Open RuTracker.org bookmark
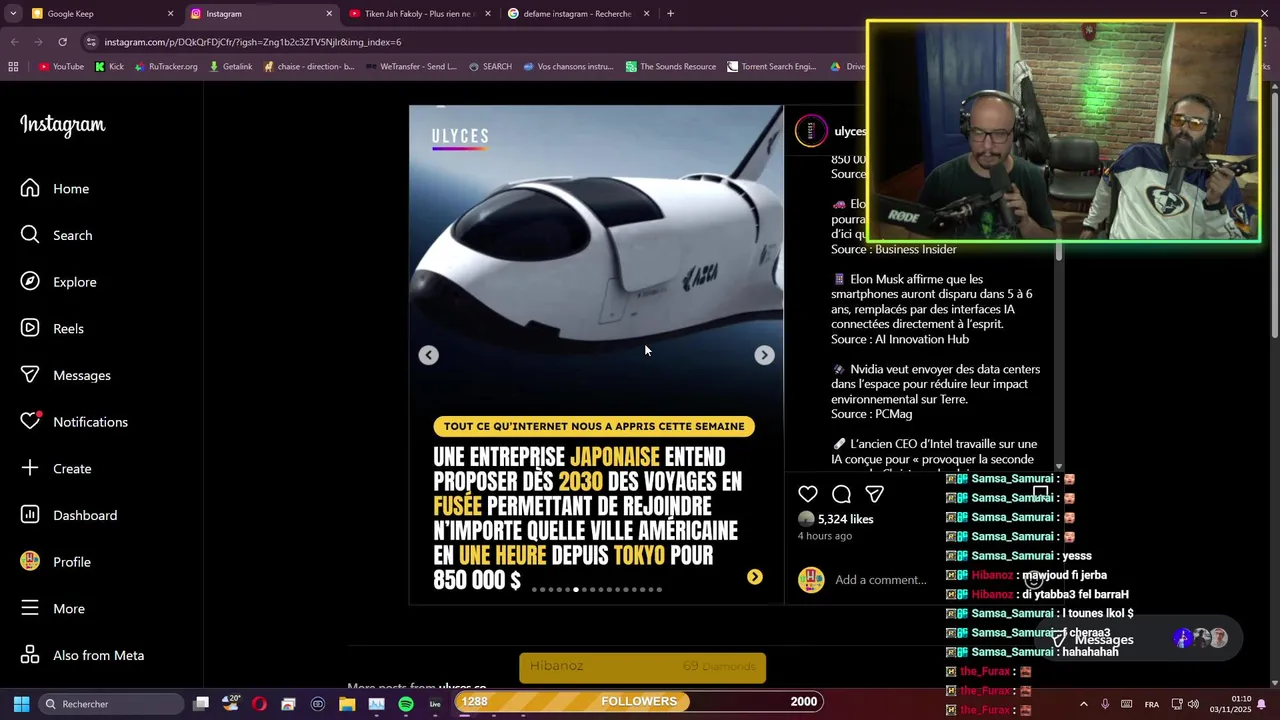Image resolution: width=1280 pixels, height=720 pixels. [x=165, y=67]
